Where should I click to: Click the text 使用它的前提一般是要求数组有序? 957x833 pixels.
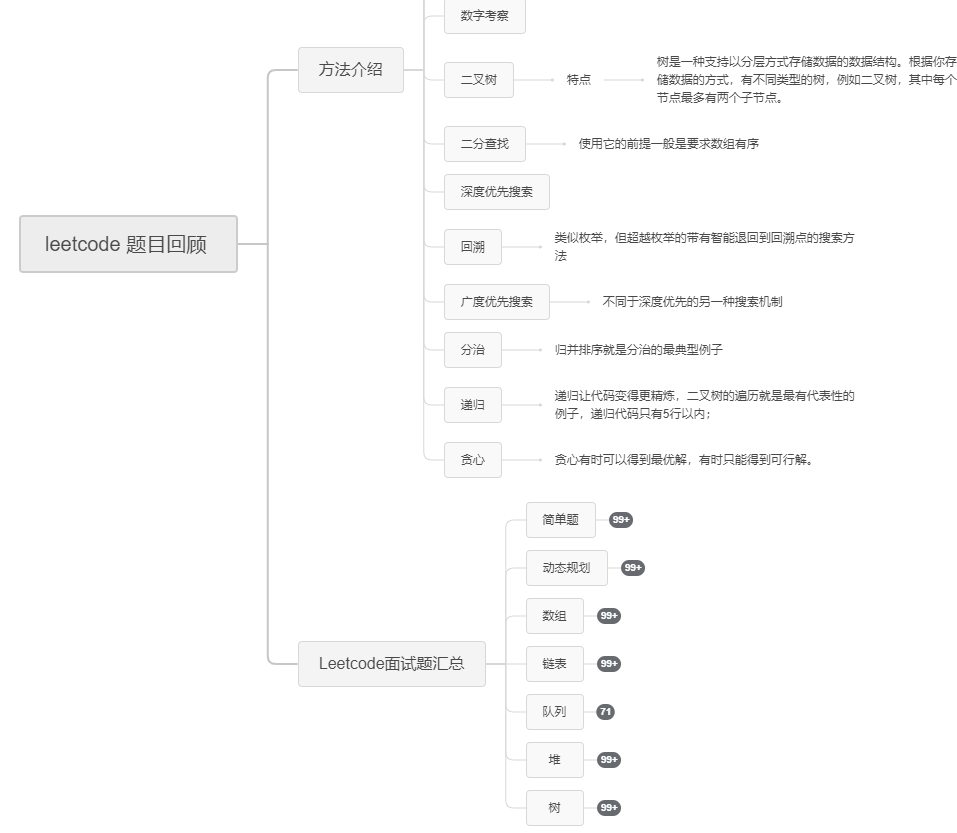point(668,144)
